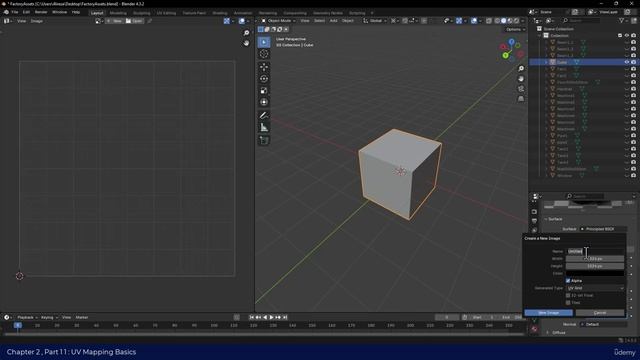The width and height of the screenshot is (640, 360).
Task: Toggle the viewport gizmos button
Action: (x=459, y=20)
